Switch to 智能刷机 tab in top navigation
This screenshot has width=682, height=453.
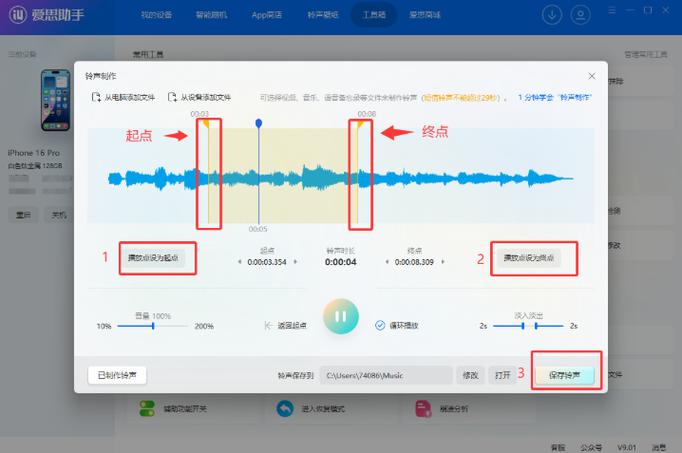point(211,15)
